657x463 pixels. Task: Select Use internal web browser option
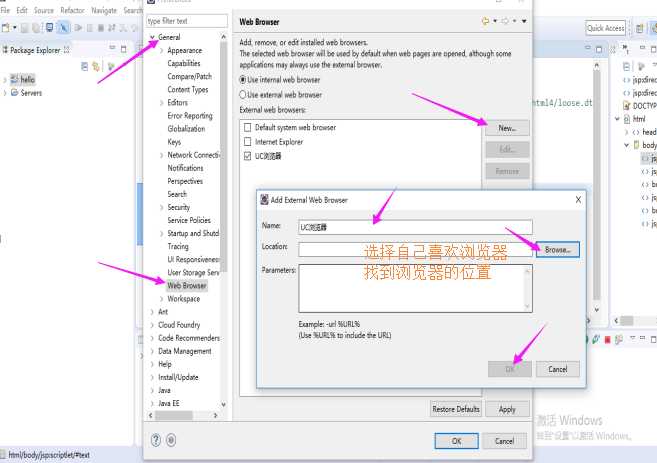[243, 80]
